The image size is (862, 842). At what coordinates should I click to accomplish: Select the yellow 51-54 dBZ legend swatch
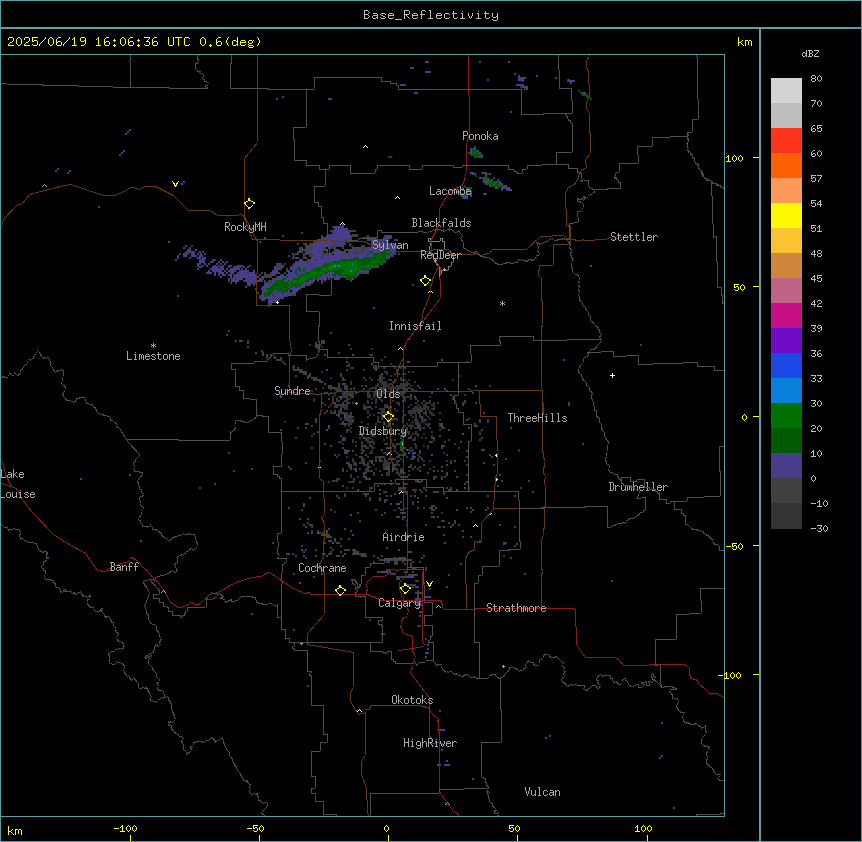tap(786, 215)
